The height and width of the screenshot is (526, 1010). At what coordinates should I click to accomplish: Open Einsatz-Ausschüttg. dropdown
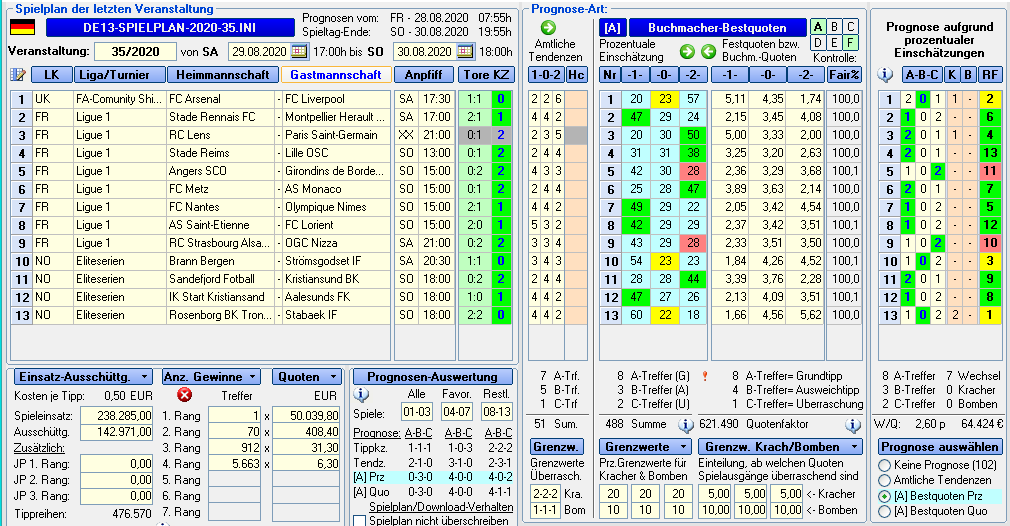[83, 377]
